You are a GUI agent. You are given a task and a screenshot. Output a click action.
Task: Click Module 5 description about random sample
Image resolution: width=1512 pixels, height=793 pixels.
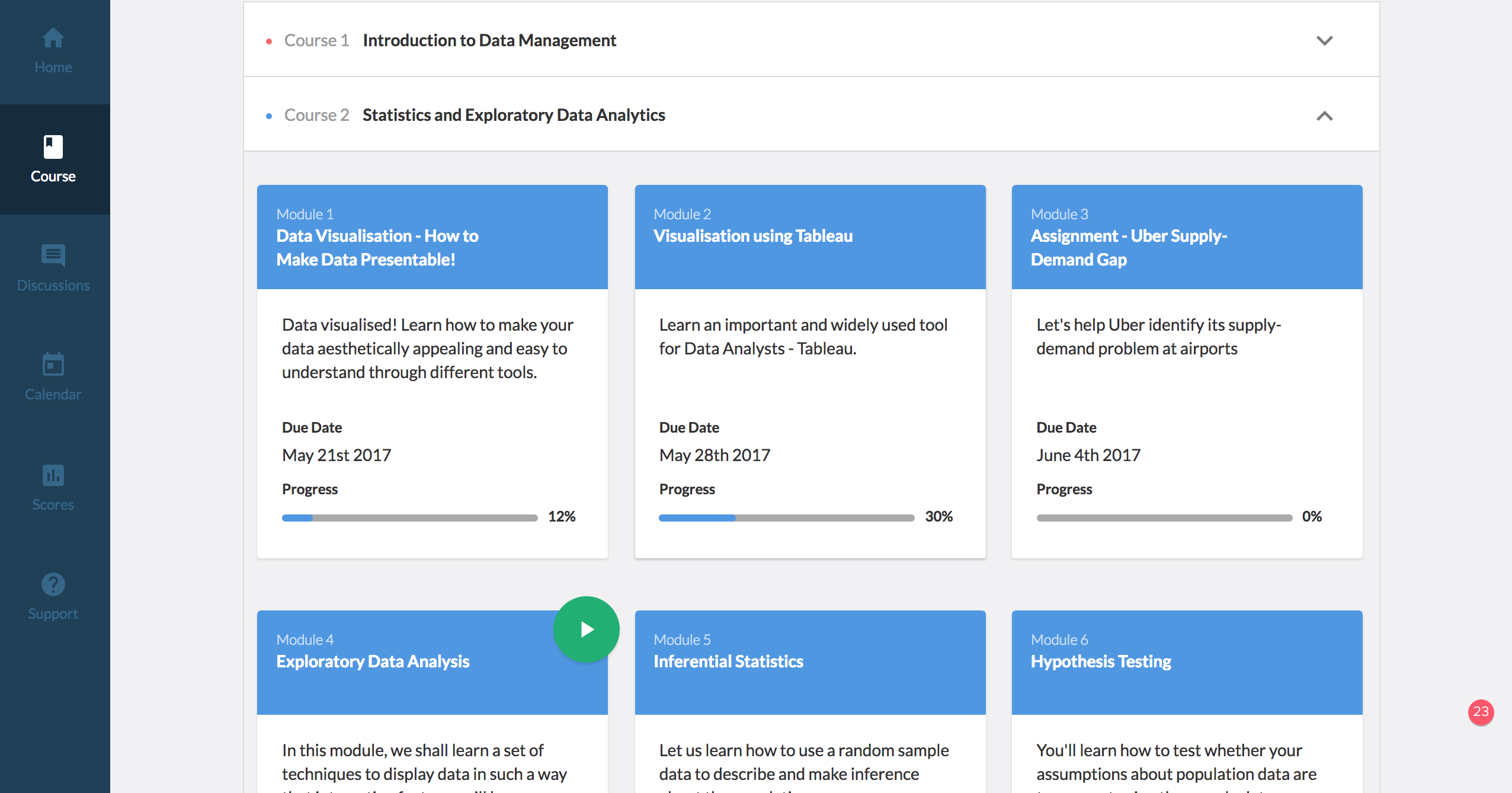pyautogui.click(x=804, y=767)
